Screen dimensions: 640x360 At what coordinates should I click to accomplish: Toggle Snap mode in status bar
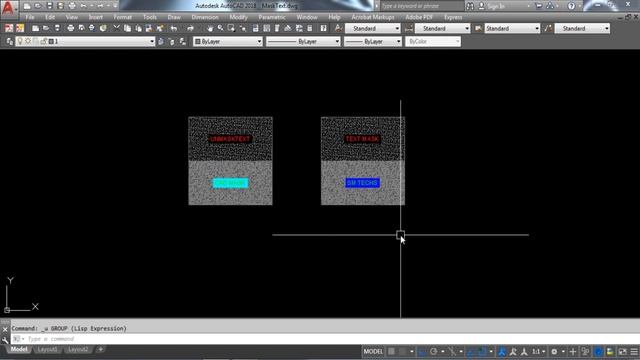pos(404,351)
